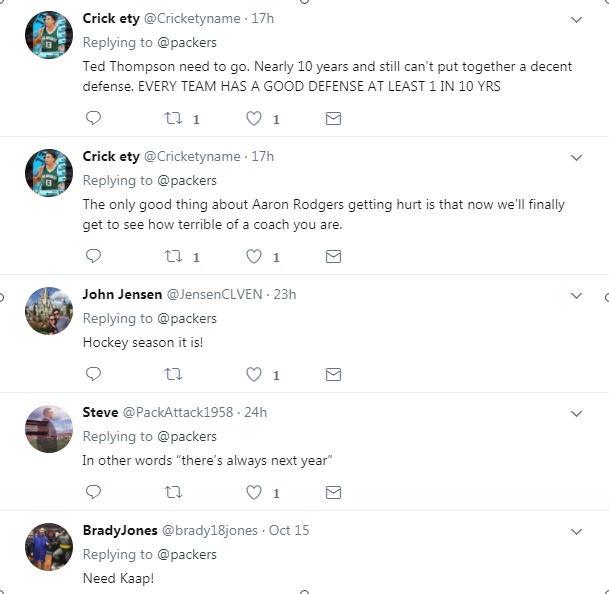Viewport: 609px width, 594px height.
Task: Like the Aaron Rodgers getting hurt tweet
Action: coord(254,256)
